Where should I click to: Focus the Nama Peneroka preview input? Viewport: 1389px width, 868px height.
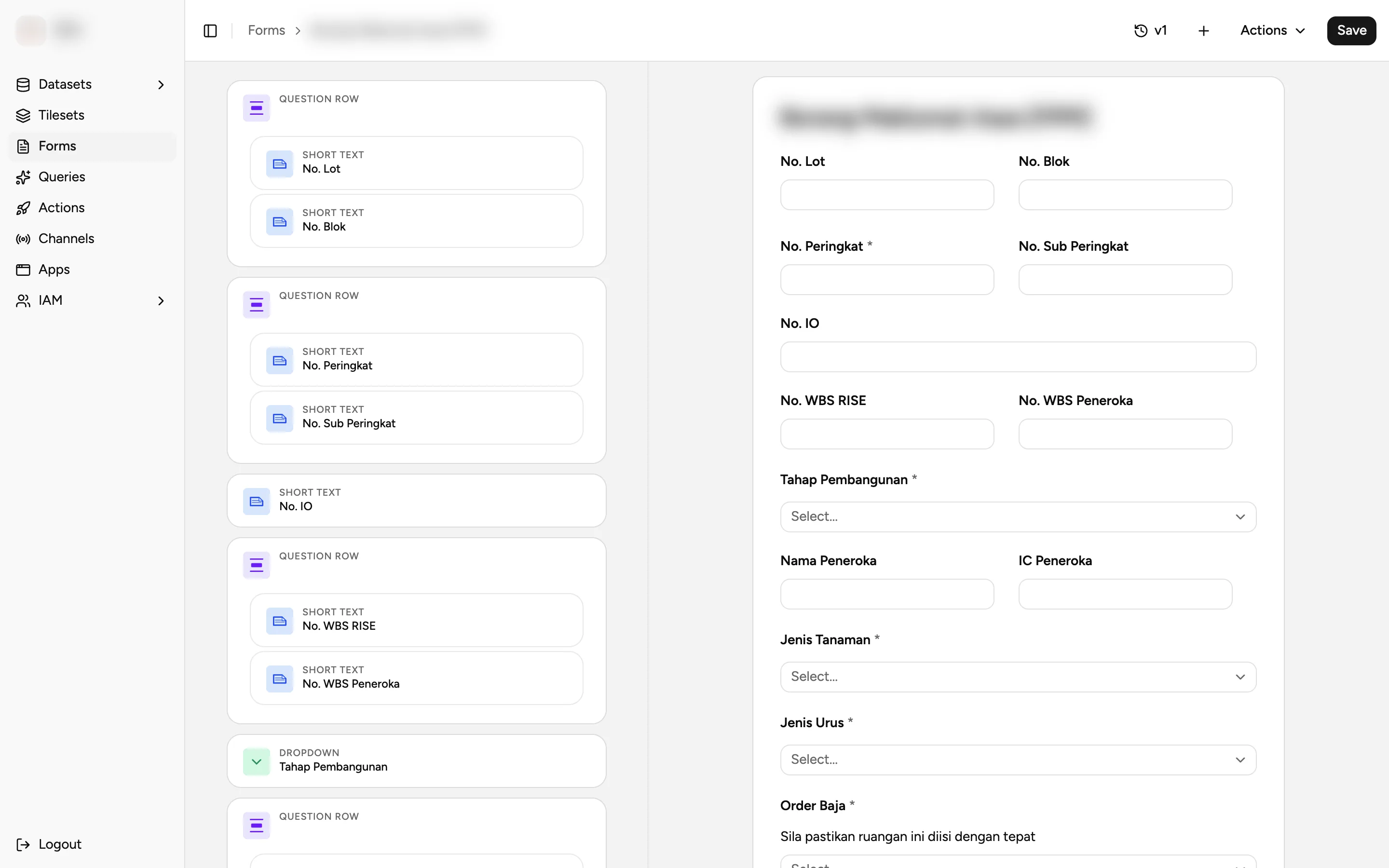pyautogui.click(x=887, y=594)
